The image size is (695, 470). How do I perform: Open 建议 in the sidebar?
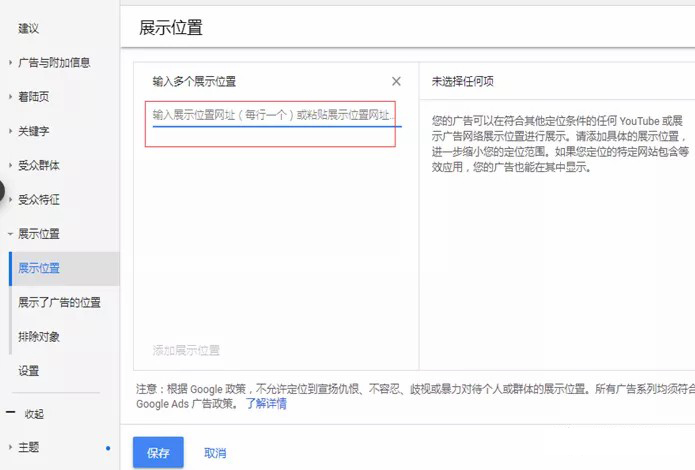[x=29, y=28]
